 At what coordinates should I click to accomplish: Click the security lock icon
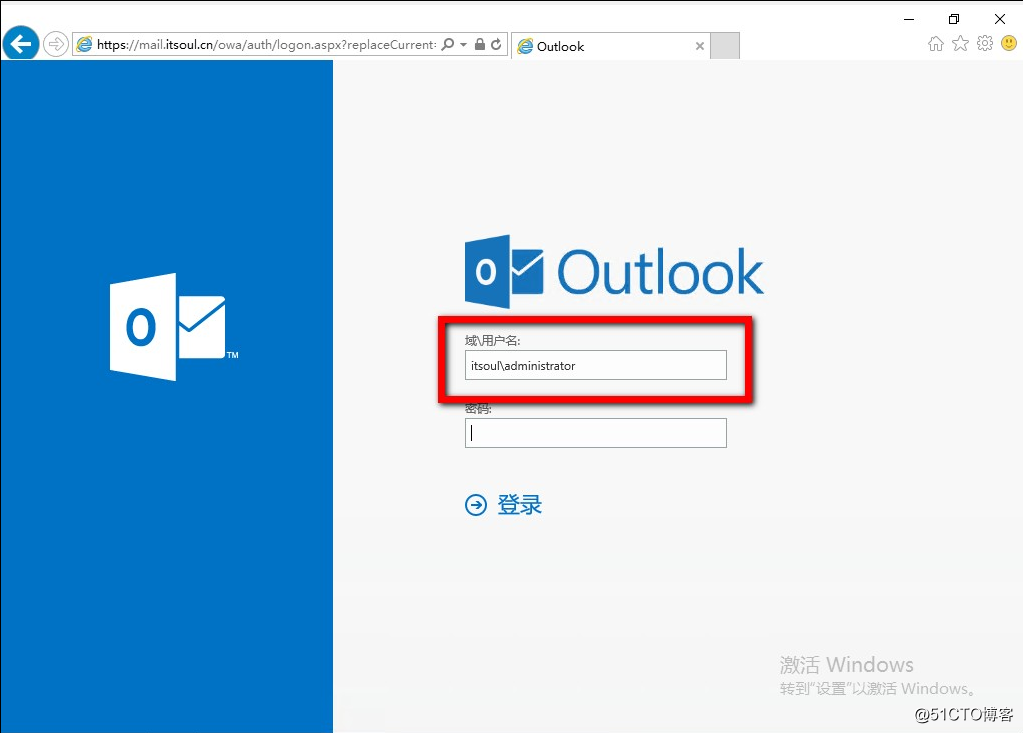pos(480,44)
